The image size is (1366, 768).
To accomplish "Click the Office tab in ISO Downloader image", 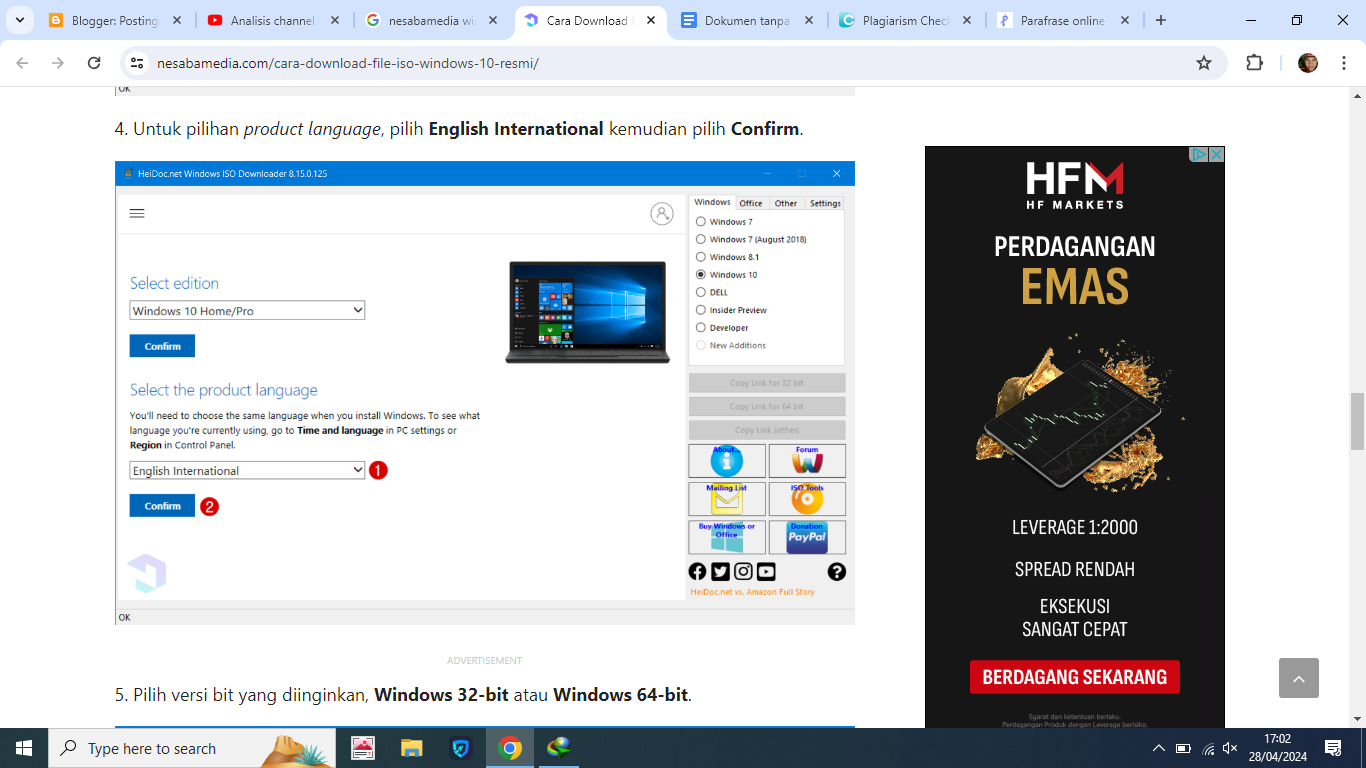I will [x=751, y=203].
